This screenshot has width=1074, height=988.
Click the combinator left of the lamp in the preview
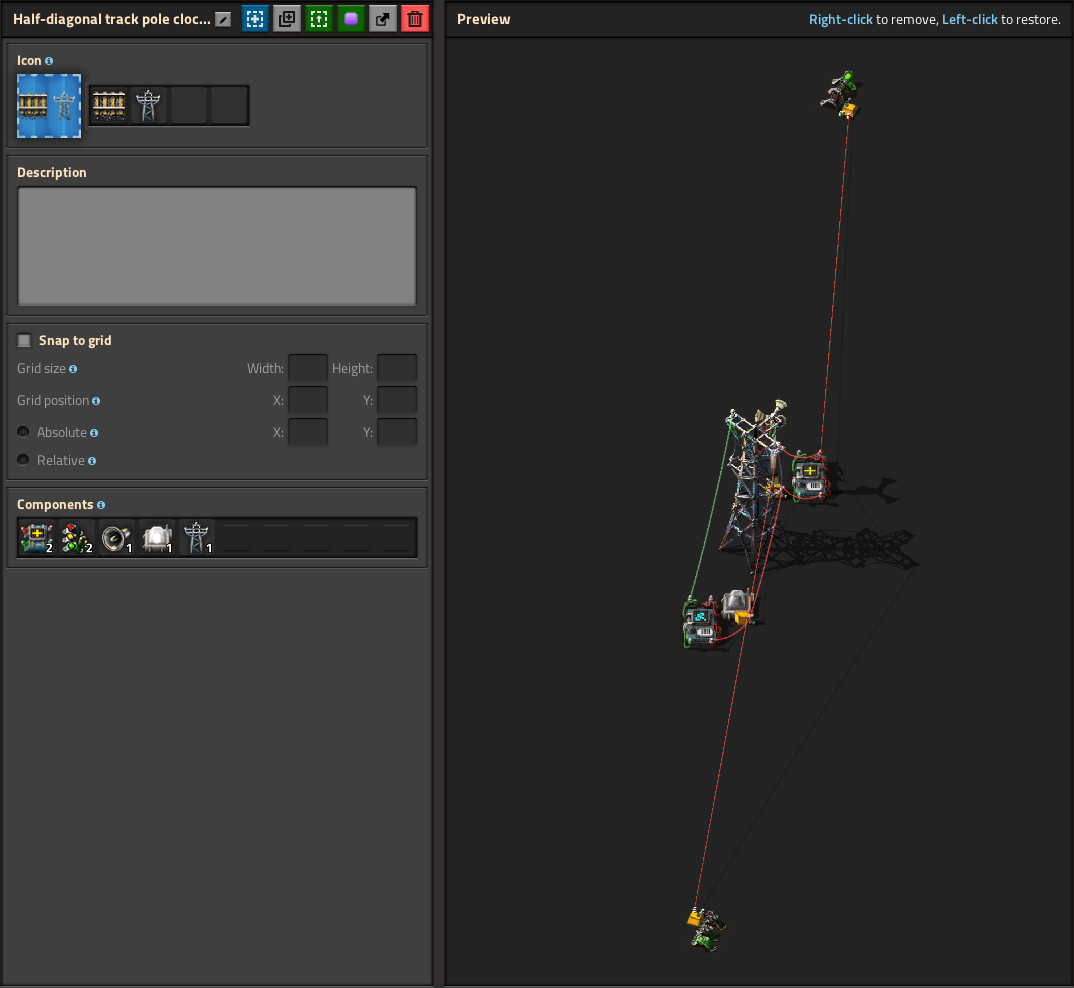point(700,622)
